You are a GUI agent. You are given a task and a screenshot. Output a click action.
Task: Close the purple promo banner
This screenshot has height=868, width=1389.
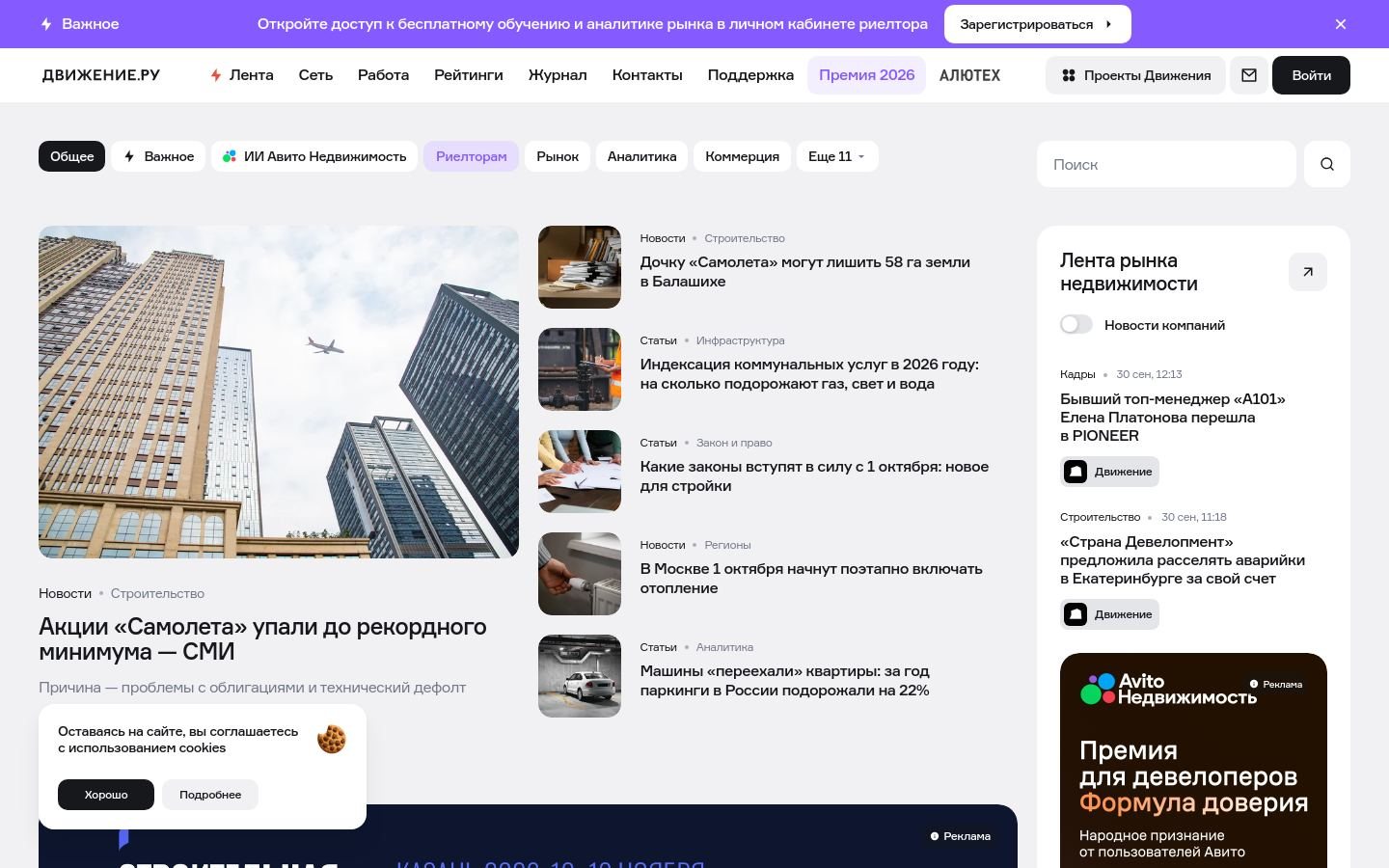(1340, 24)
